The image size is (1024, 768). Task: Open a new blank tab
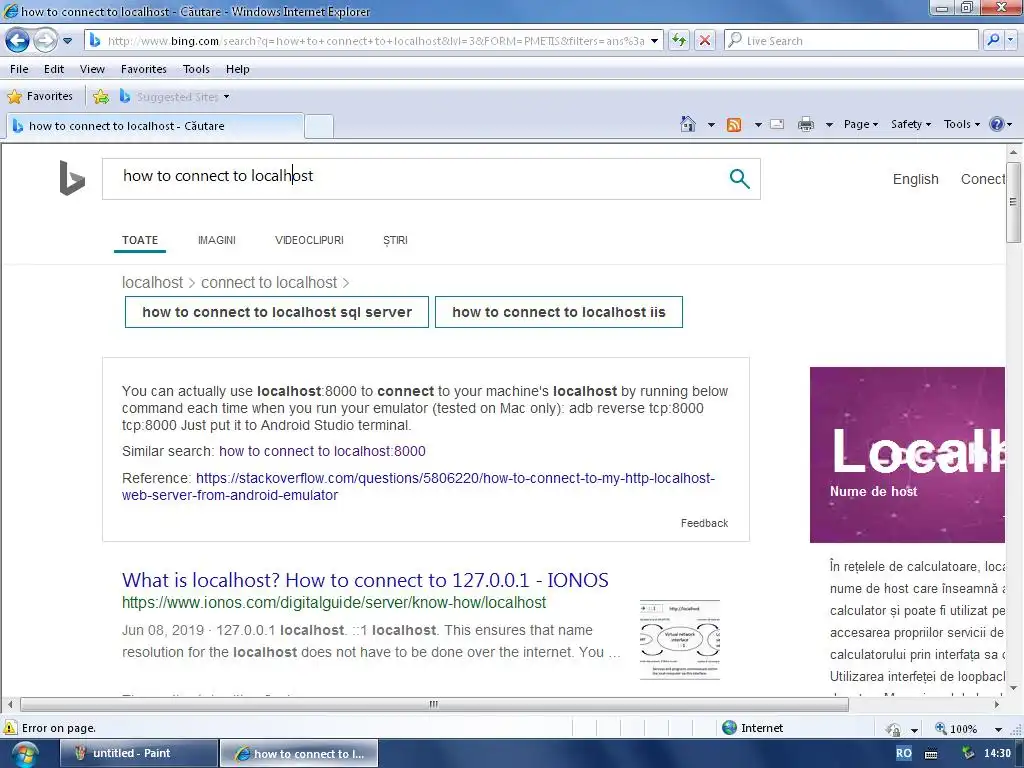pos(319,126)
